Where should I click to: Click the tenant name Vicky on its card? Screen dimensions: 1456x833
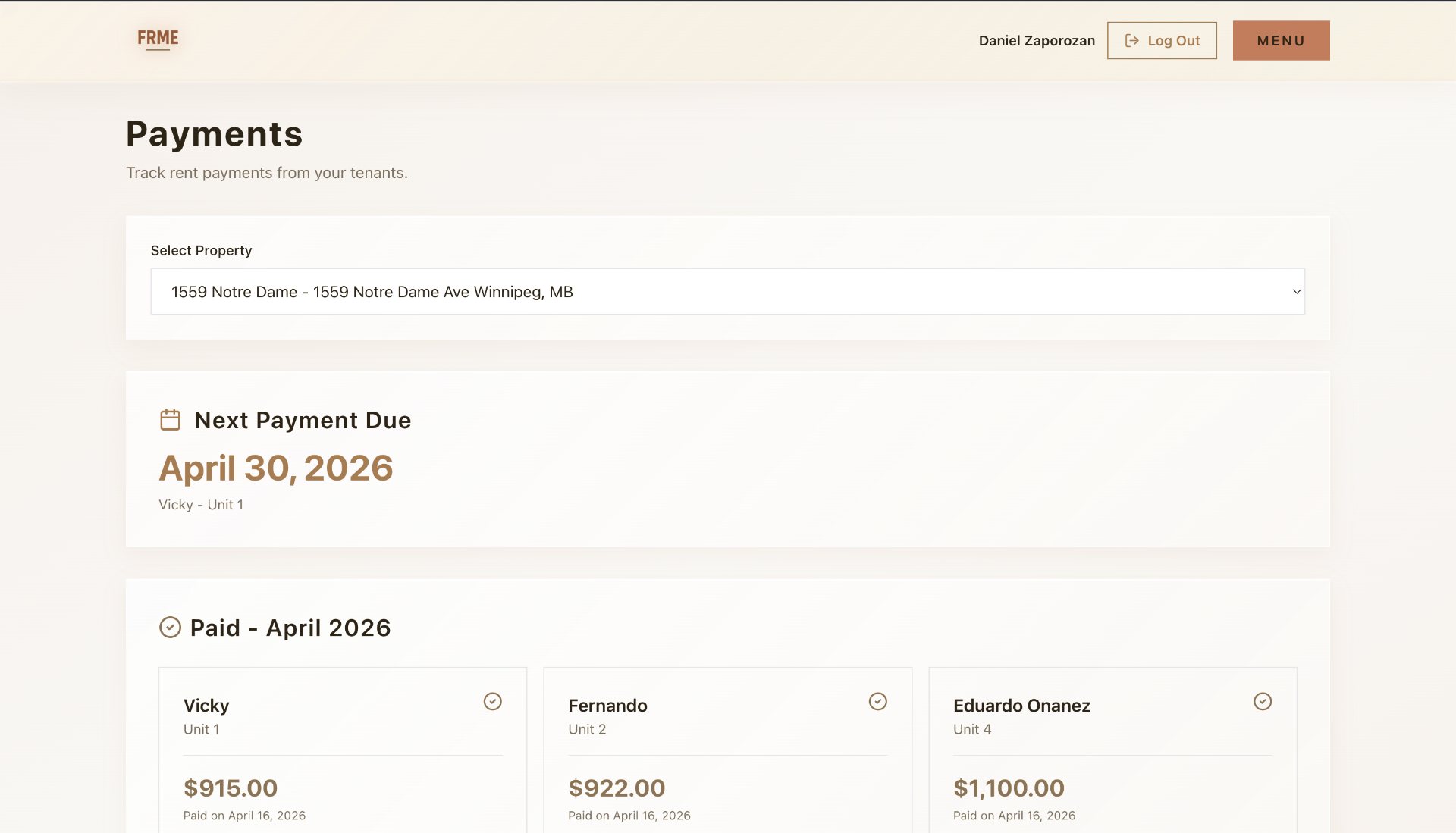[206, 706]
